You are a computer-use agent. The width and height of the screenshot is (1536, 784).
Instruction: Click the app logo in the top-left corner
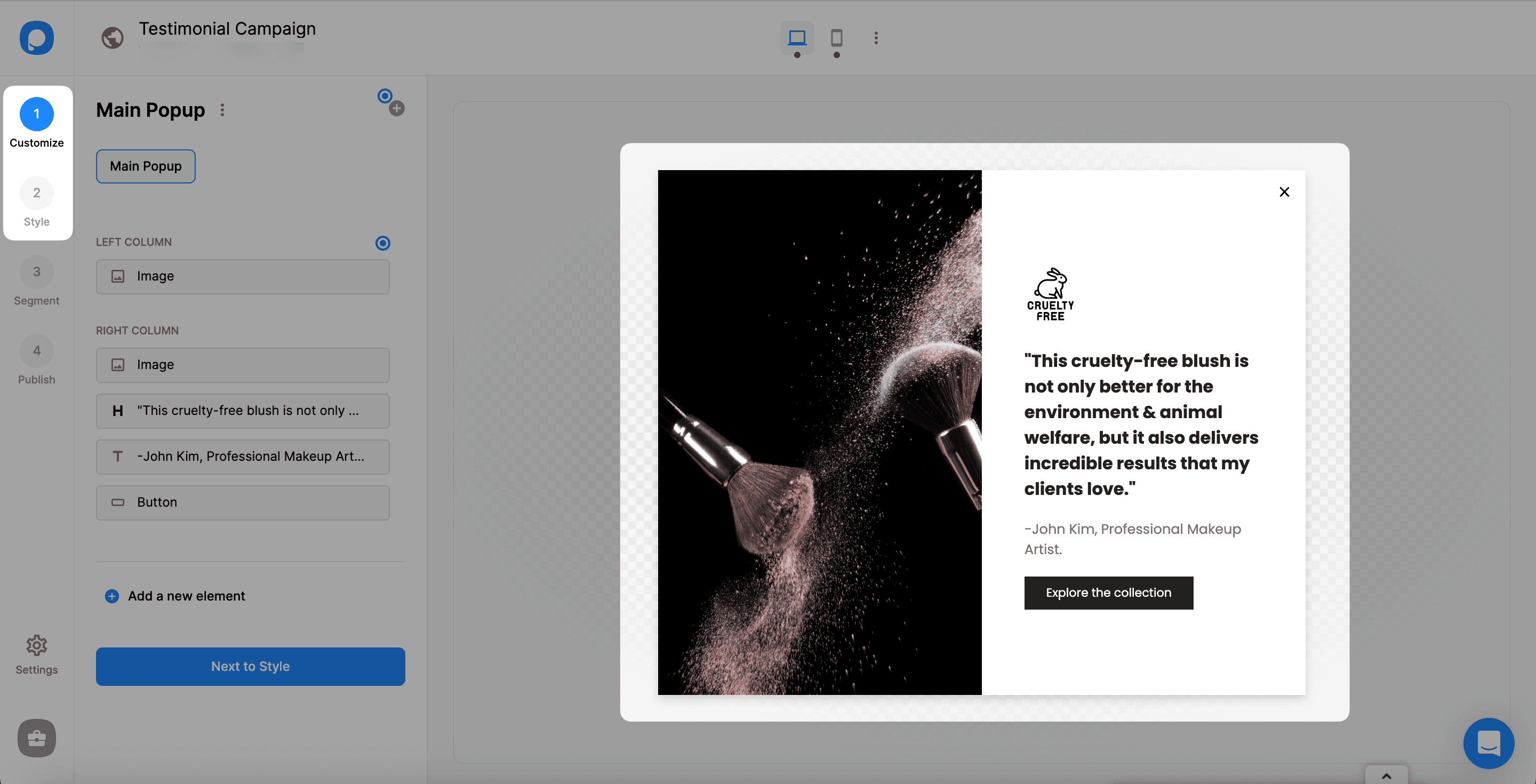pos(36,37)
